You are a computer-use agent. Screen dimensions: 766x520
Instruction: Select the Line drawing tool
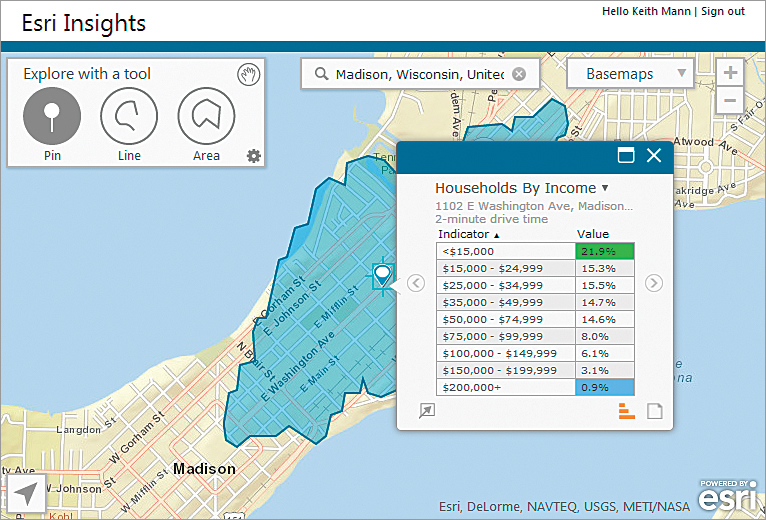click(129, 116)
